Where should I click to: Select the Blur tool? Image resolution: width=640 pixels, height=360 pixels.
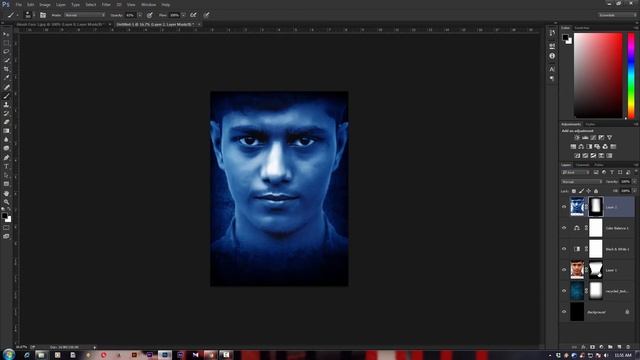[x=6, y=140]
